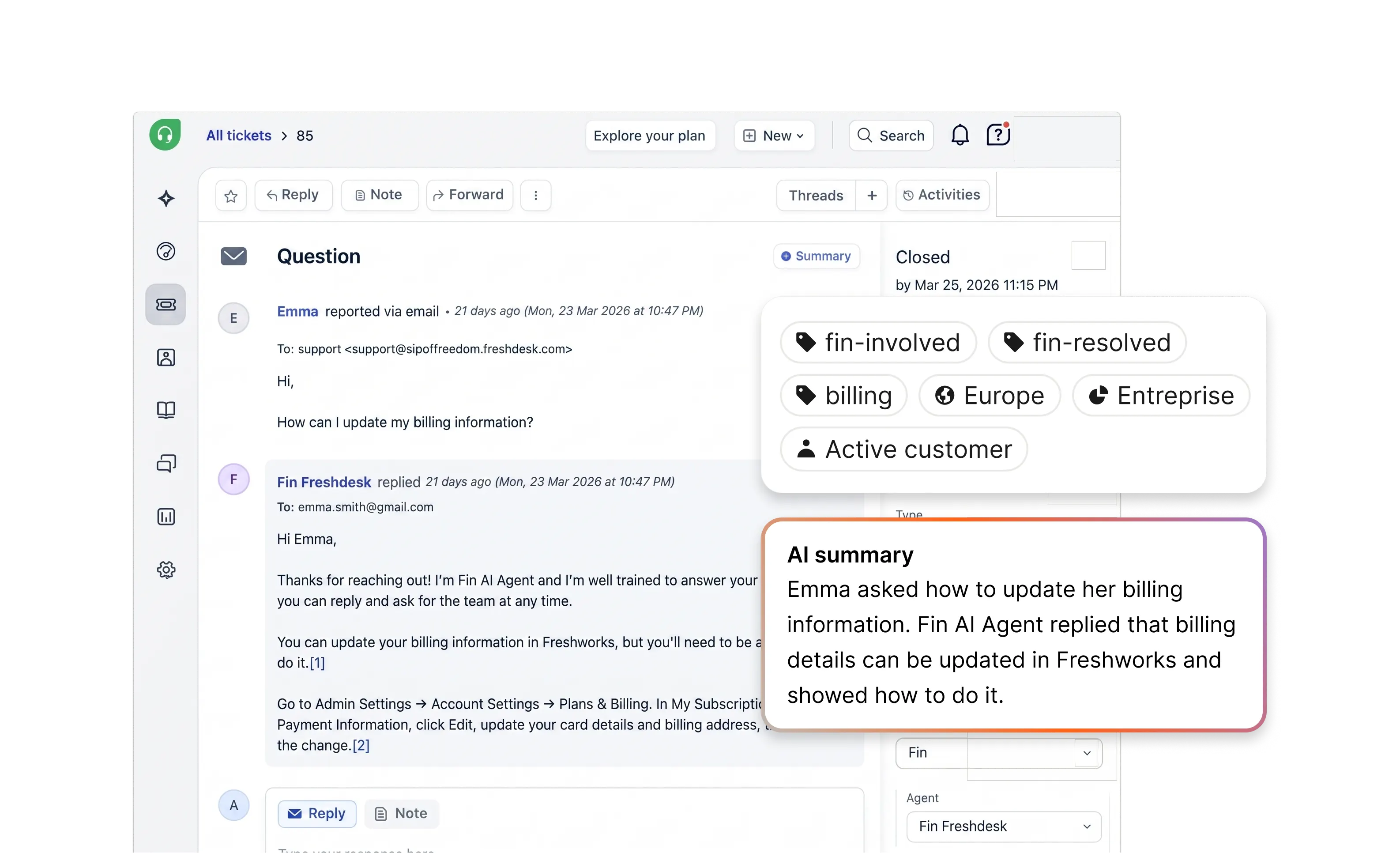Click the Forward button in toolbar
1400x853 pixels.
coord(469,195)
